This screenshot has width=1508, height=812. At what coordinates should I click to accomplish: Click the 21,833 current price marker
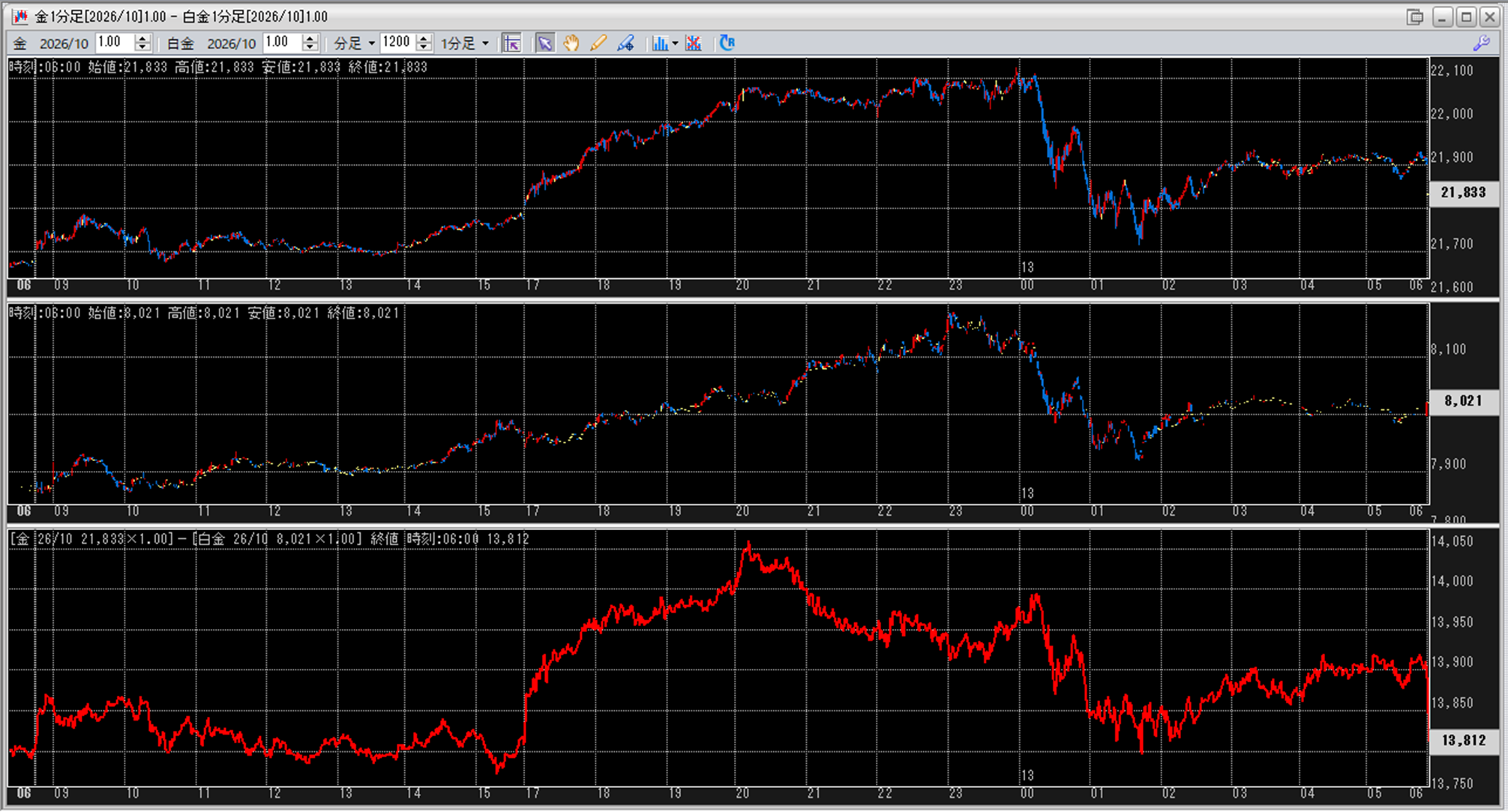tap(1463, 193)
